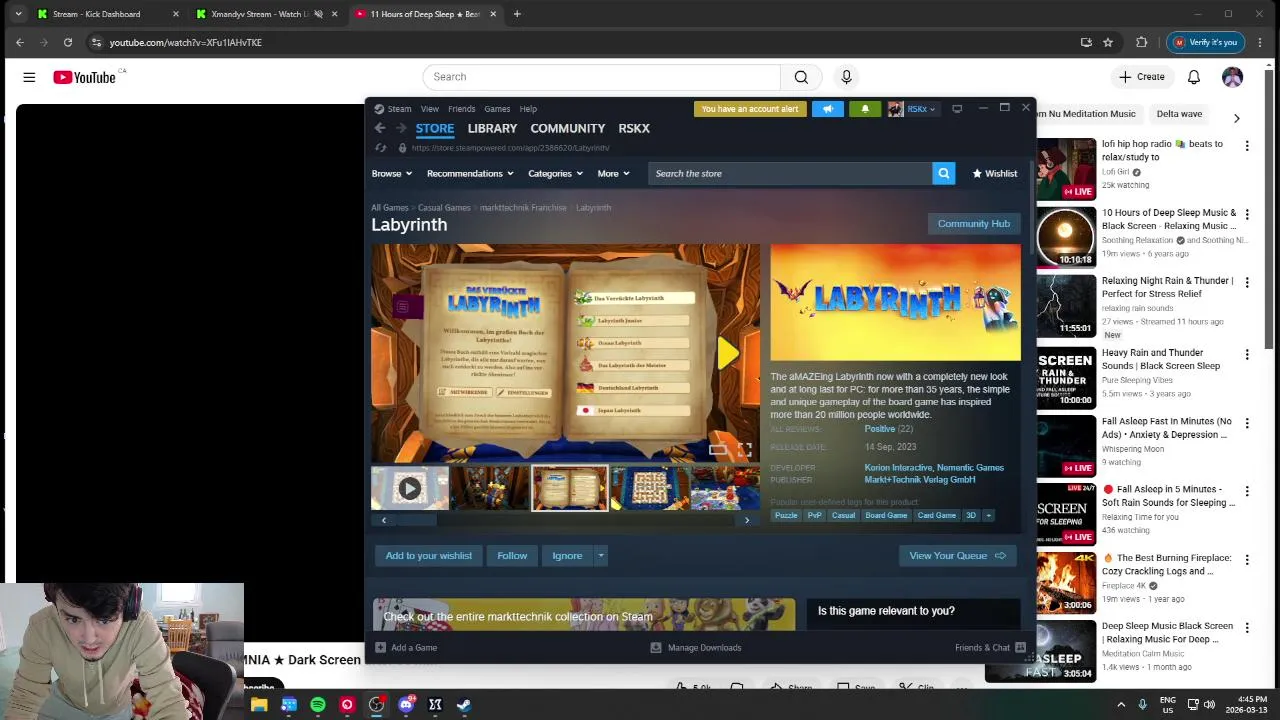Viewport: 1280px width, 720px height.
Task: Open options for lofi hip hop radio video
Action: pos(1246,145)
